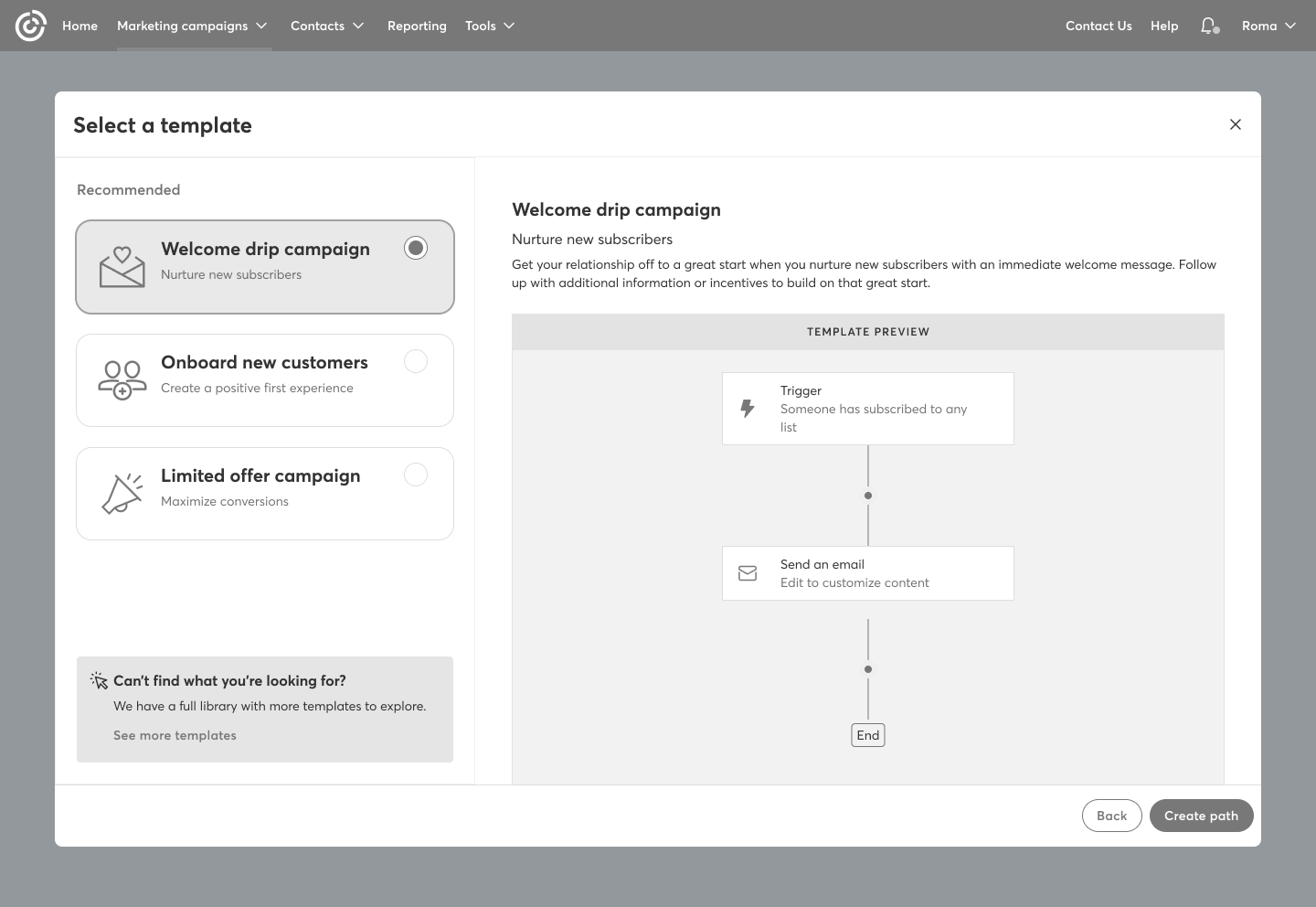Open the notifications bell icon
The height and width of the screenshot is (907, 1316).
coord(1209,26)
